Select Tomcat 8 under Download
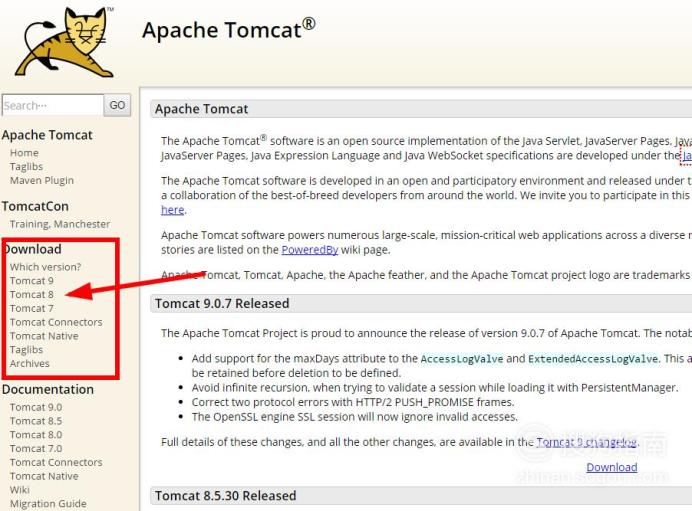This screenshot has height=511, width=692. point(32,294)
